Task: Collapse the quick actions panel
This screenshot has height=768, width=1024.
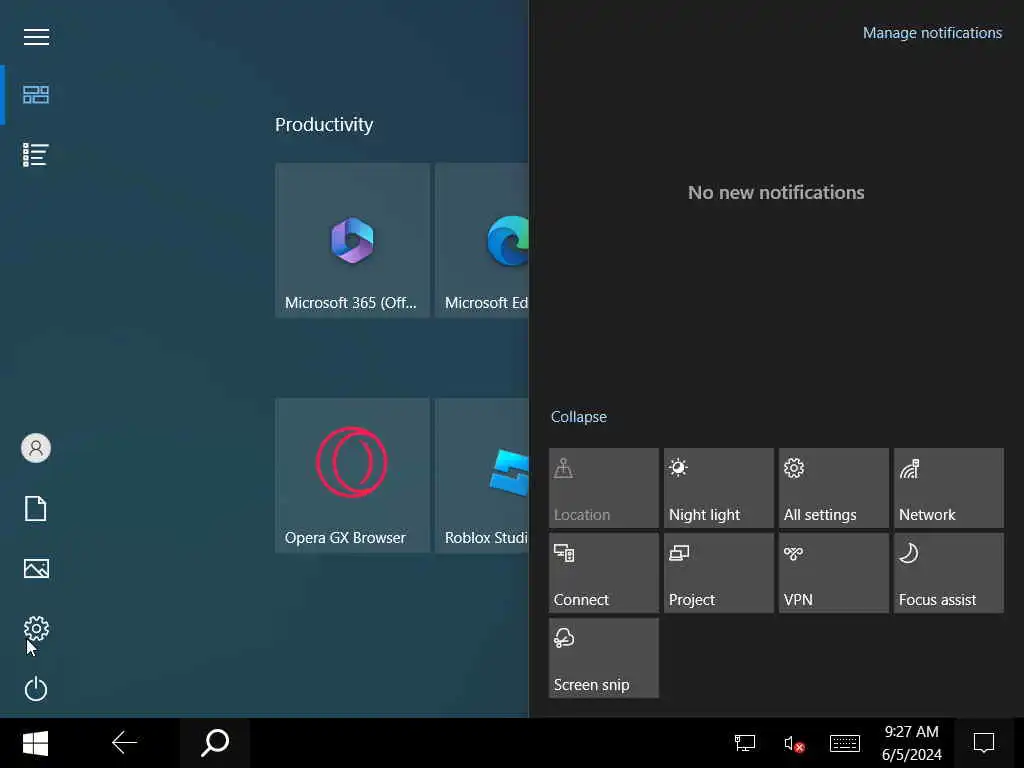Action: pos(579,417)
